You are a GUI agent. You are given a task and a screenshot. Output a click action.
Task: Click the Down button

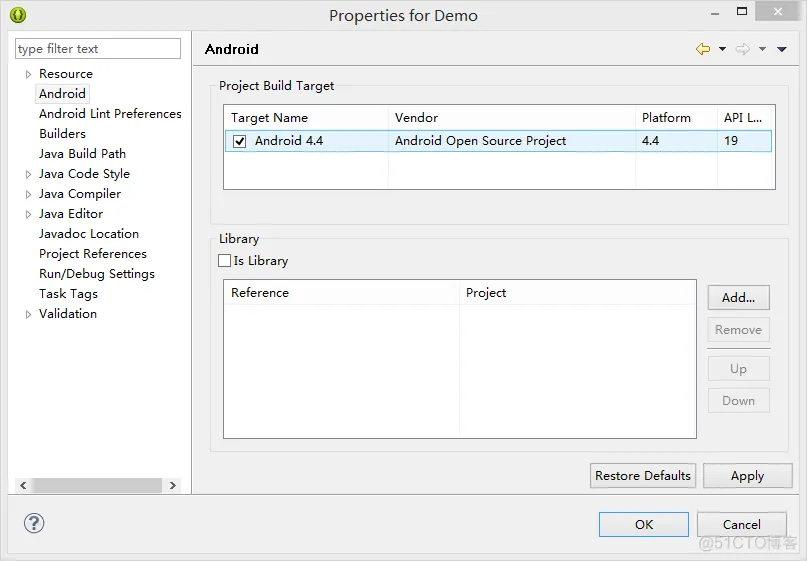point(739,401)
